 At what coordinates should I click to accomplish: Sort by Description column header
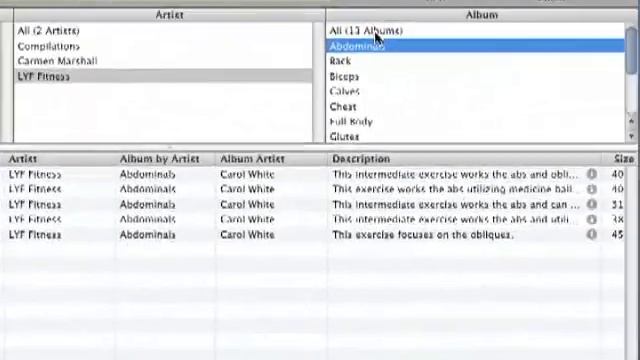coord(464,159)
